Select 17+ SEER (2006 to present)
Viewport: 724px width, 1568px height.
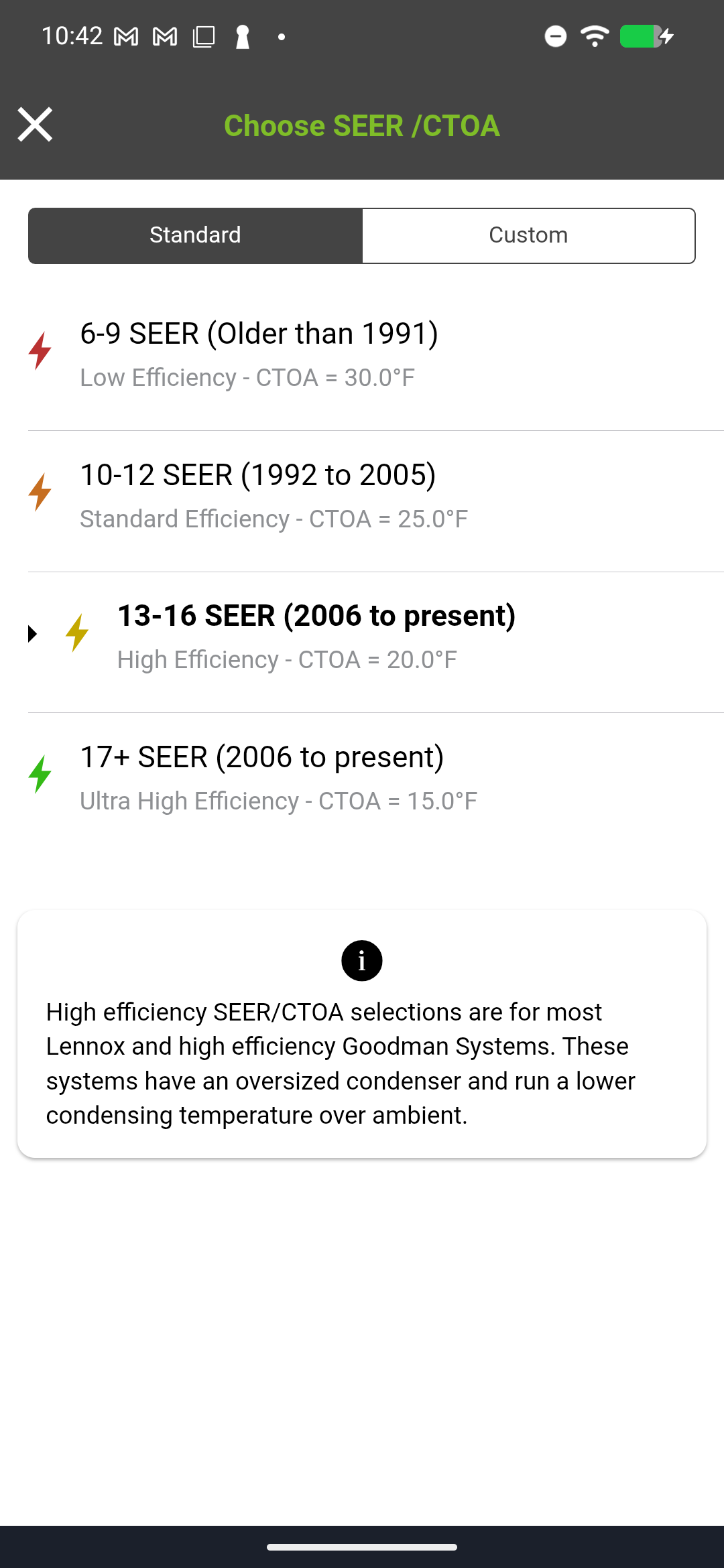tap(262, 757)
